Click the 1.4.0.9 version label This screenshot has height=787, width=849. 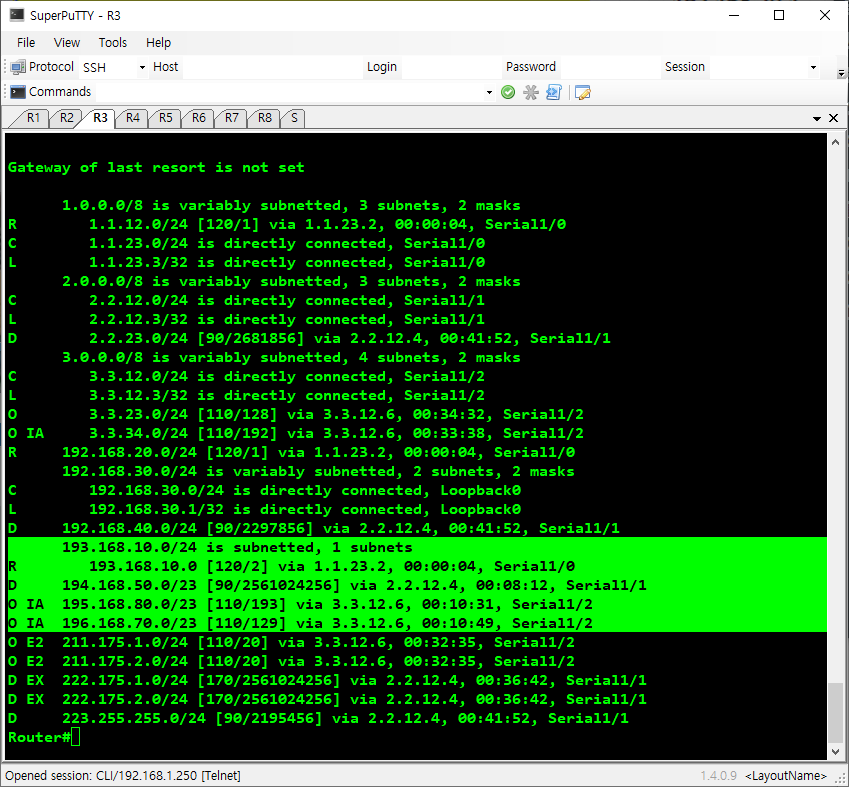tap(719, 776)
